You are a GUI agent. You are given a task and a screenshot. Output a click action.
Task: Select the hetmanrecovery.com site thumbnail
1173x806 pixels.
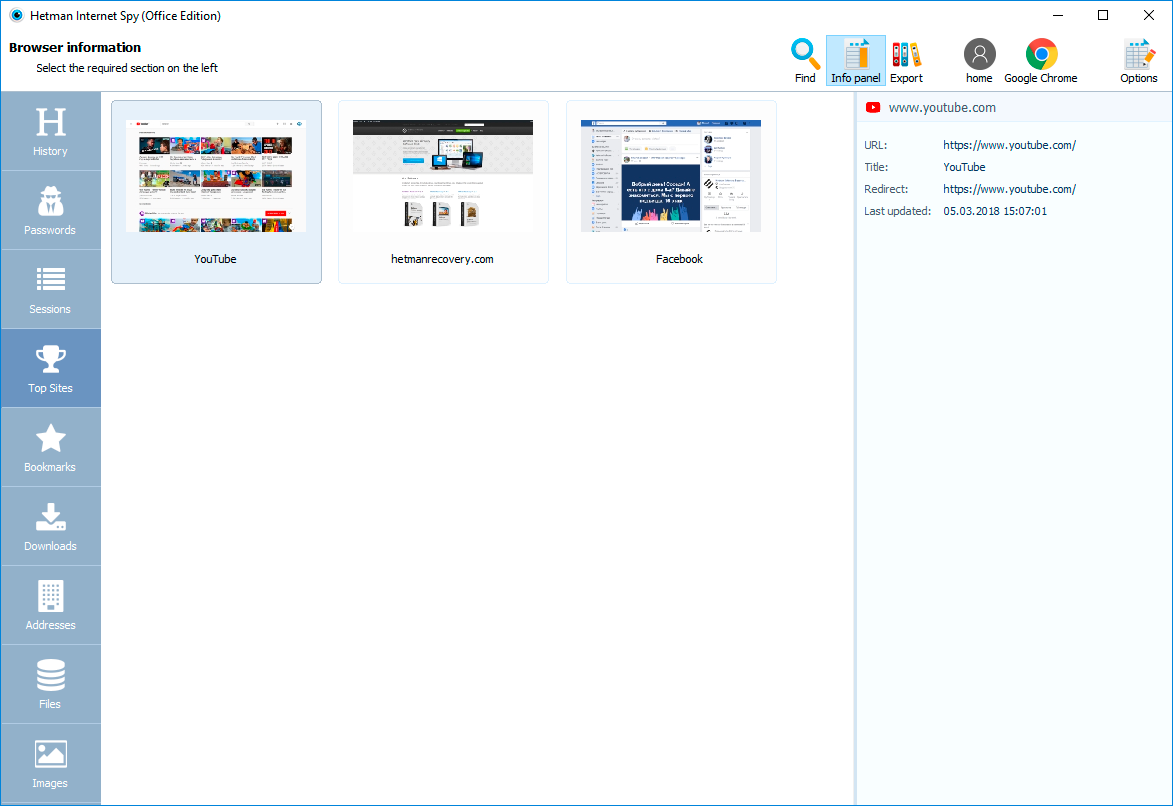[443, 192]
